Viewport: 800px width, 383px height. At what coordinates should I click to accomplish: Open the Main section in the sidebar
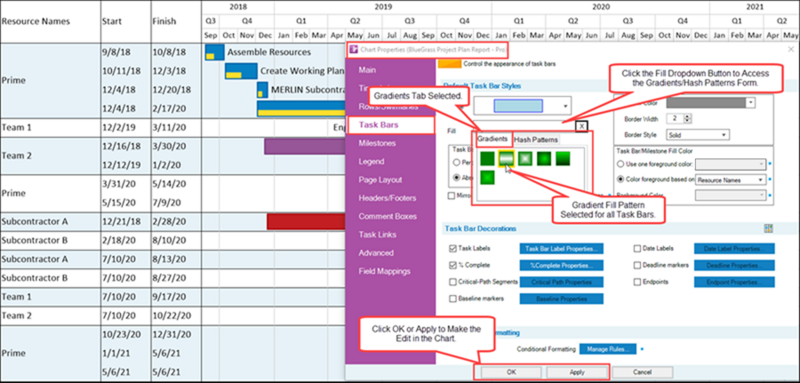[367, 70]
